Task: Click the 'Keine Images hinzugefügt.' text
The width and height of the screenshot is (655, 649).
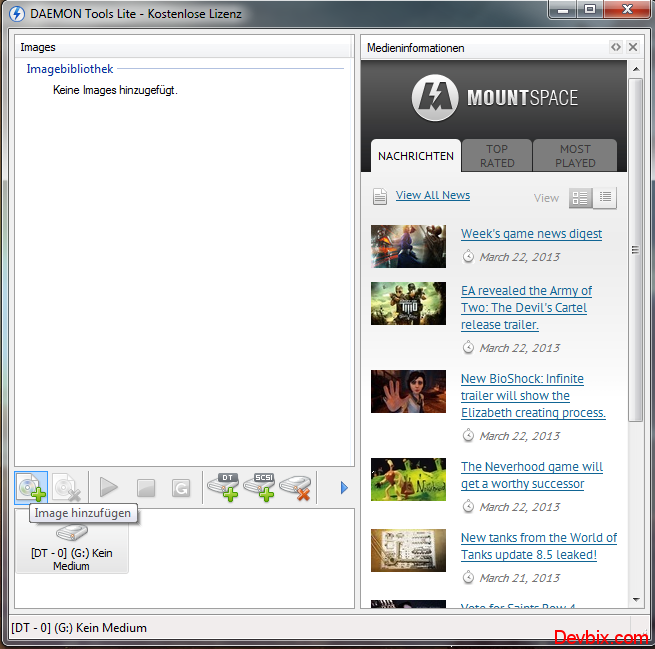Action: tap(115, 90)
